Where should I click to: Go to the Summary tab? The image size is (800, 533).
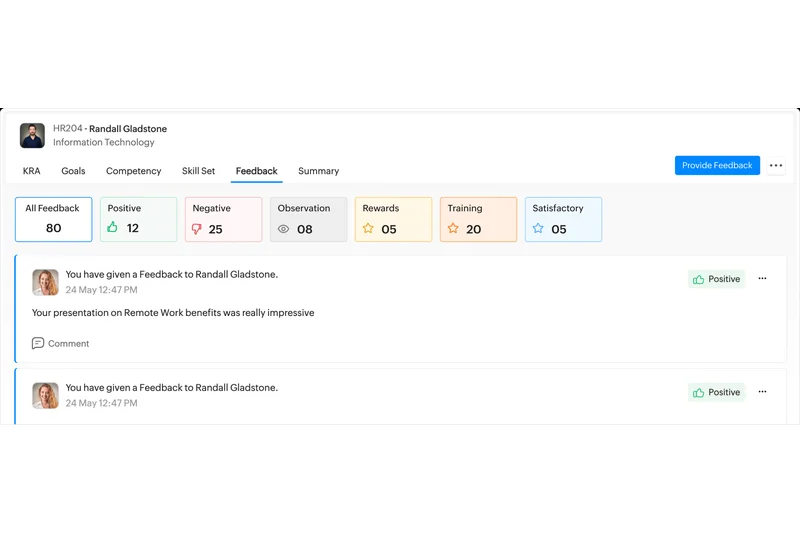(318, 171)
